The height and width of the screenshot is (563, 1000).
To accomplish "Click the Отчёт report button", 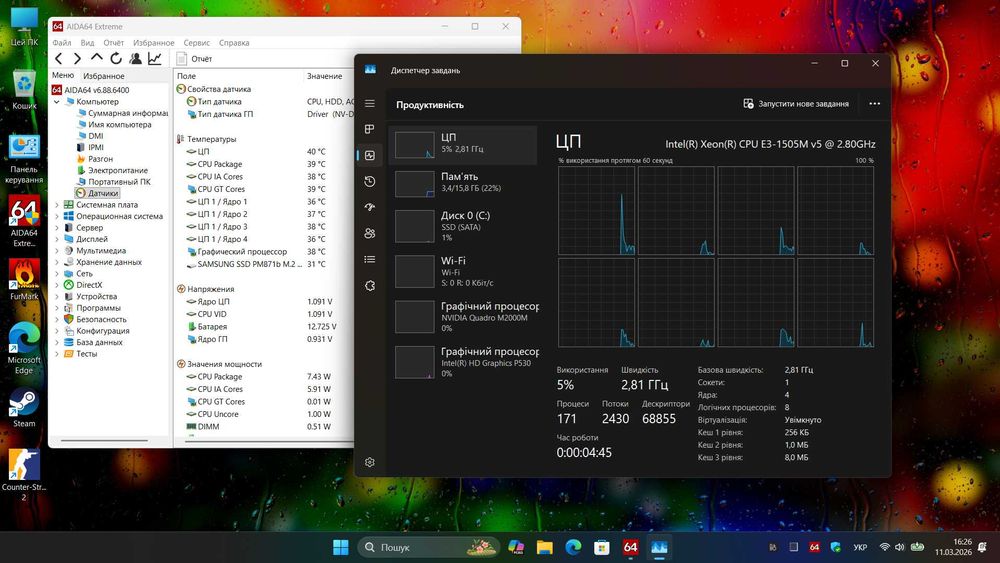I will pyautogui.click(x=195, y=59).
